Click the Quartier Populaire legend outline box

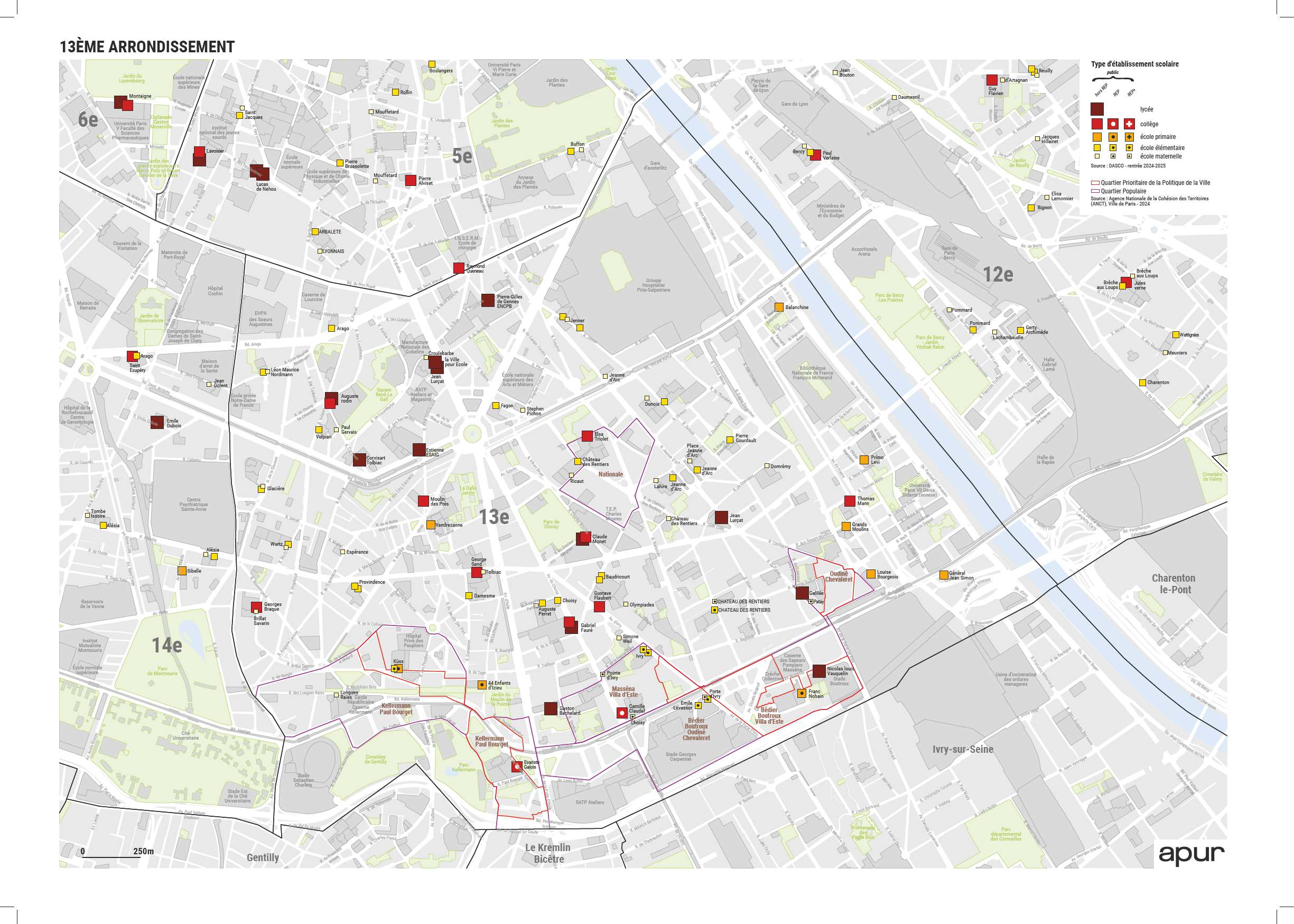(1095, 191)
